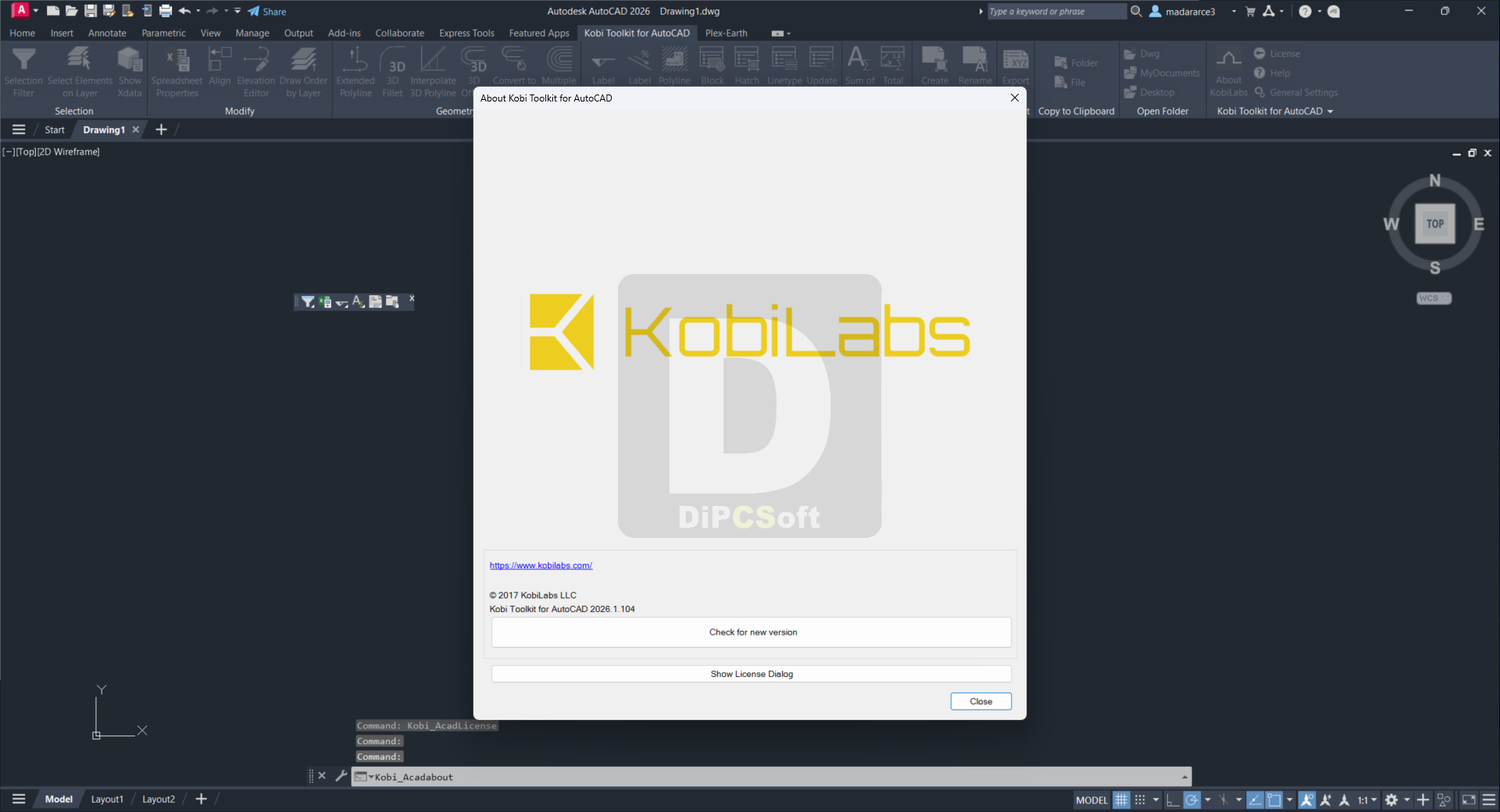This screenshot has height=812, width=1500.
Task: Open the annotation scale 1:1 dropdown
Action: [x=1367, y=800]
